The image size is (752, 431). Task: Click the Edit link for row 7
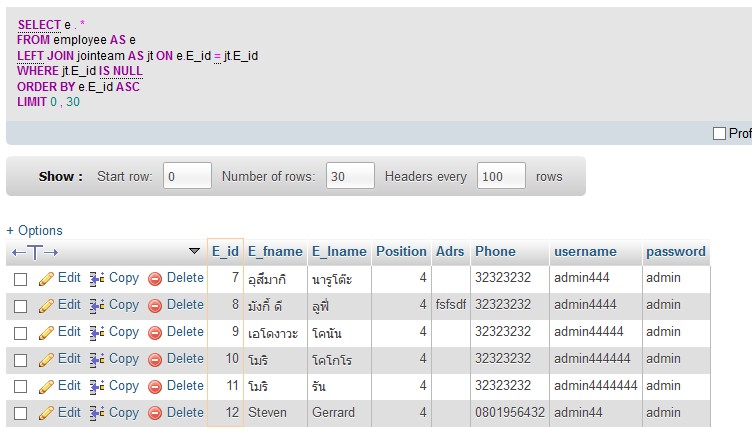(x=69, y=278)
